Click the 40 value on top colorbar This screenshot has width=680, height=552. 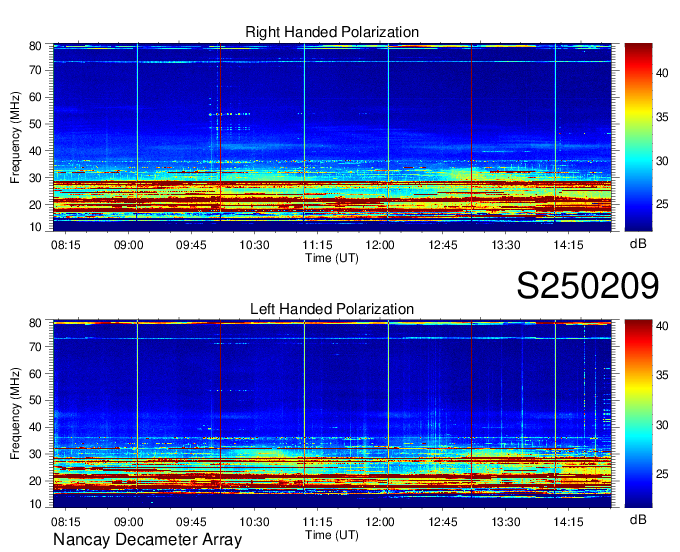coord(662,73)
